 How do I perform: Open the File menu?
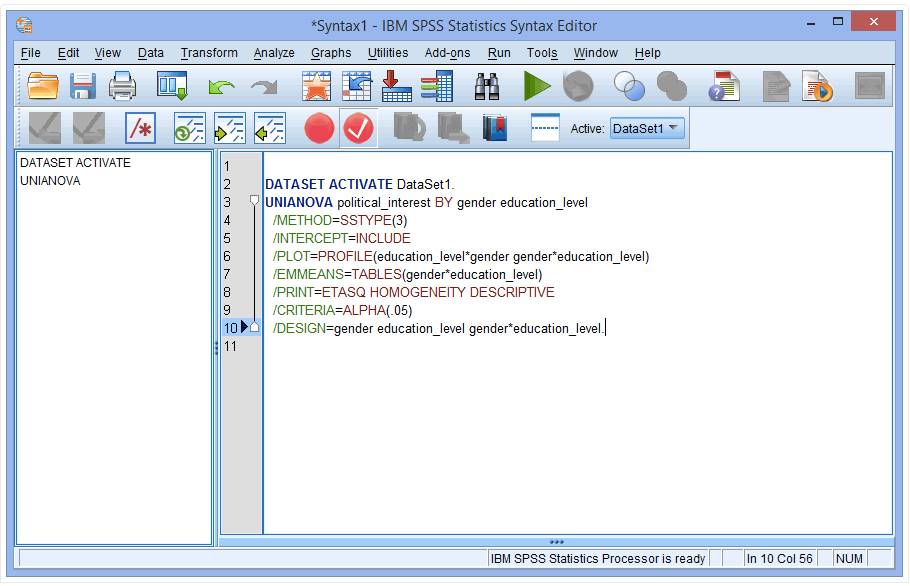click(30, 53)
